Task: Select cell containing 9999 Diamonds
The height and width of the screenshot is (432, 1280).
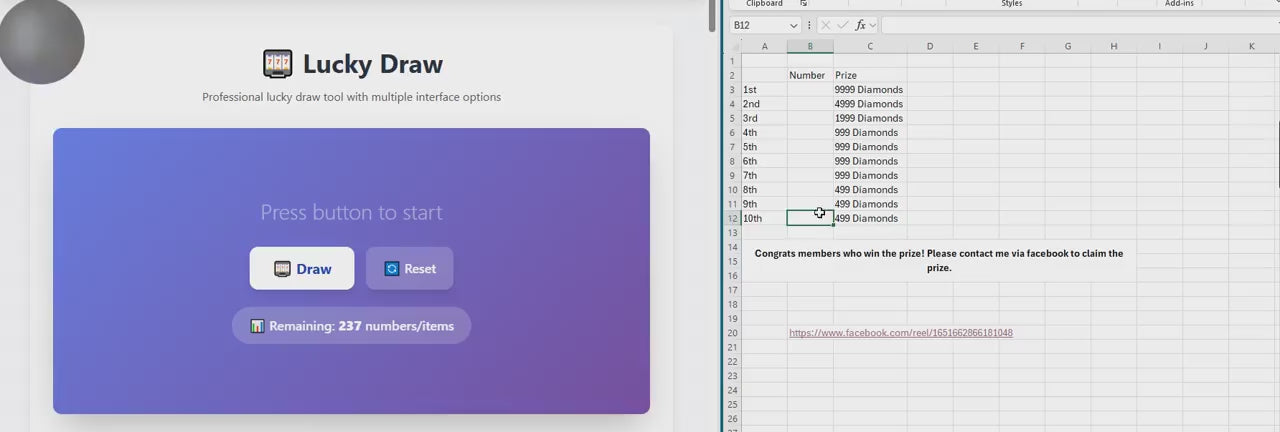Action: 869,90
